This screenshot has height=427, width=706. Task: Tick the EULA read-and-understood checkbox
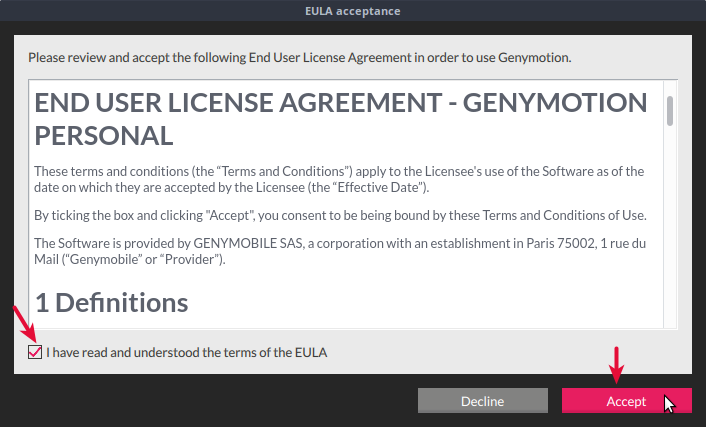(35, 352)
